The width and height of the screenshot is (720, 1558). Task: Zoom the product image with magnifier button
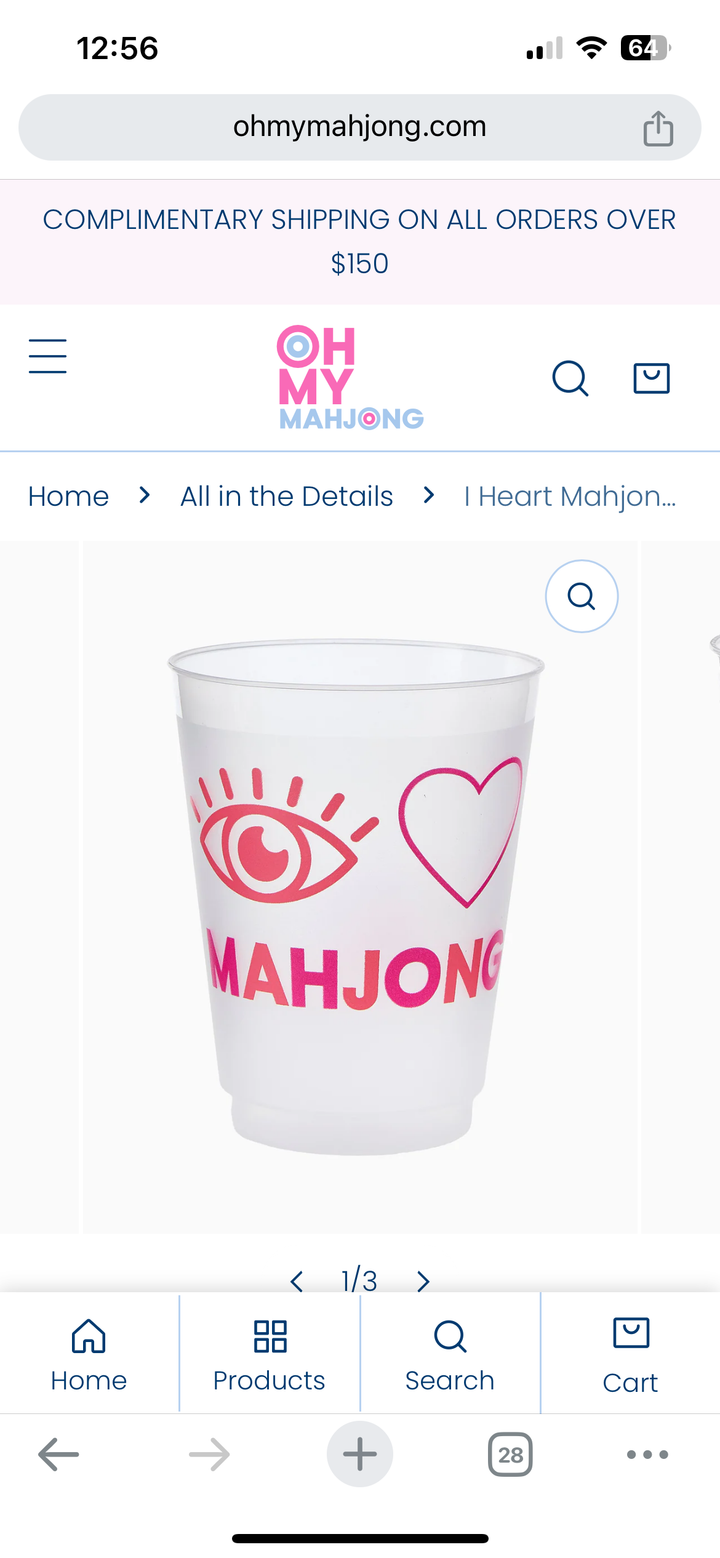tap(581, 596)
